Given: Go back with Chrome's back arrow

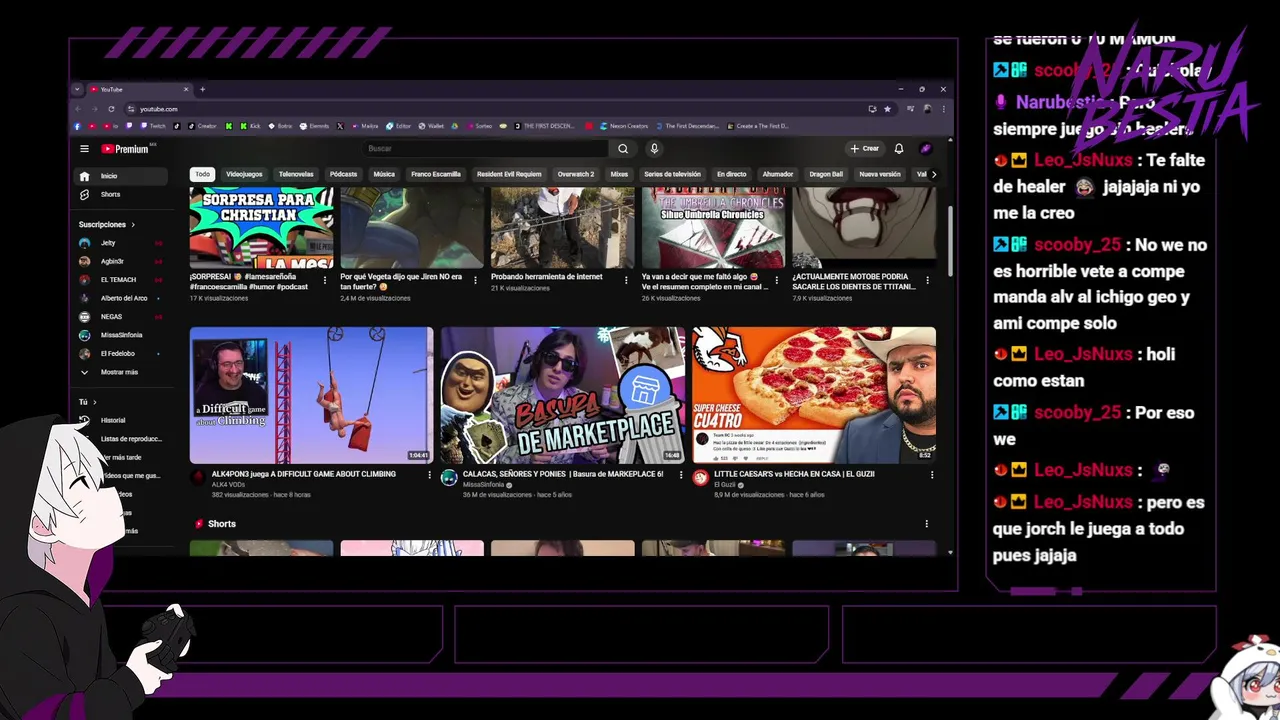Looking at the screenshot, I should (x=79, y=108).
